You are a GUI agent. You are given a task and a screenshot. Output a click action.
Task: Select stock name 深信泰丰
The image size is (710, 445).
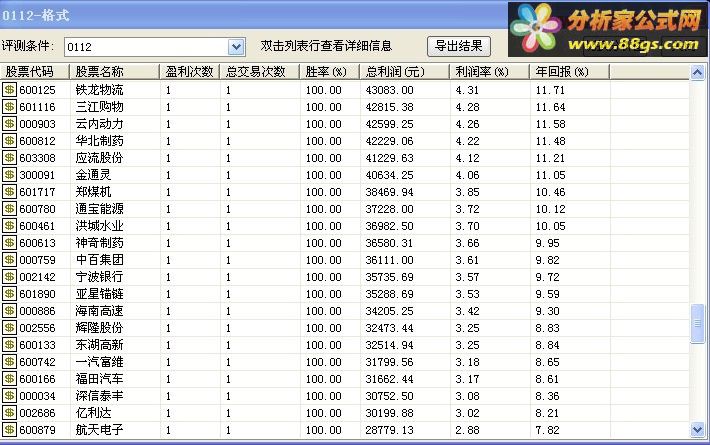pyautogui.click(x=99, y=396)
